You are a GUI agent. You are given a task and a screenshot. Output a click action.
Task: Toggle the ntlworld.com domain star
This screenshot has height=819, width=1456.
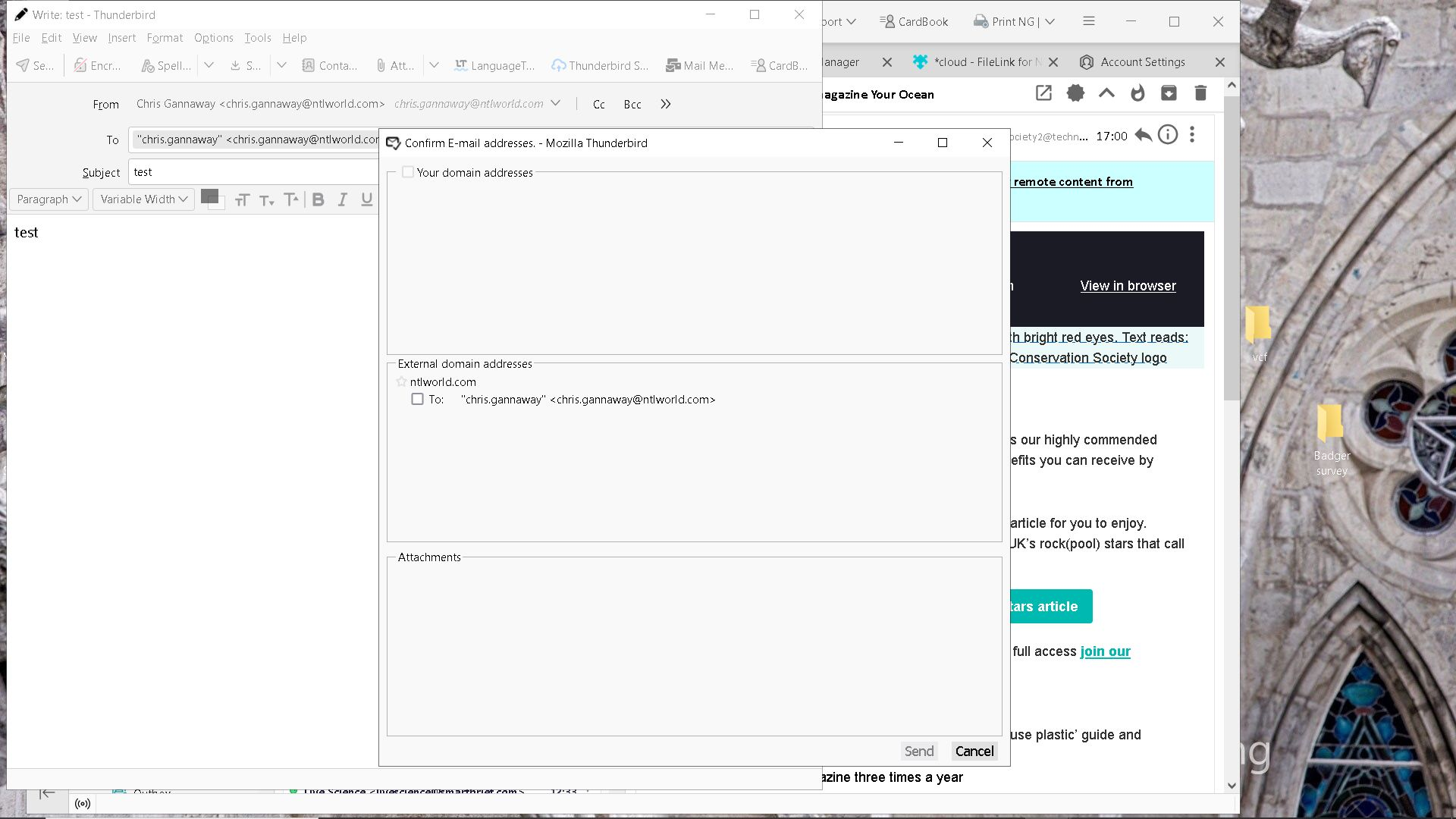pos(402,381)
